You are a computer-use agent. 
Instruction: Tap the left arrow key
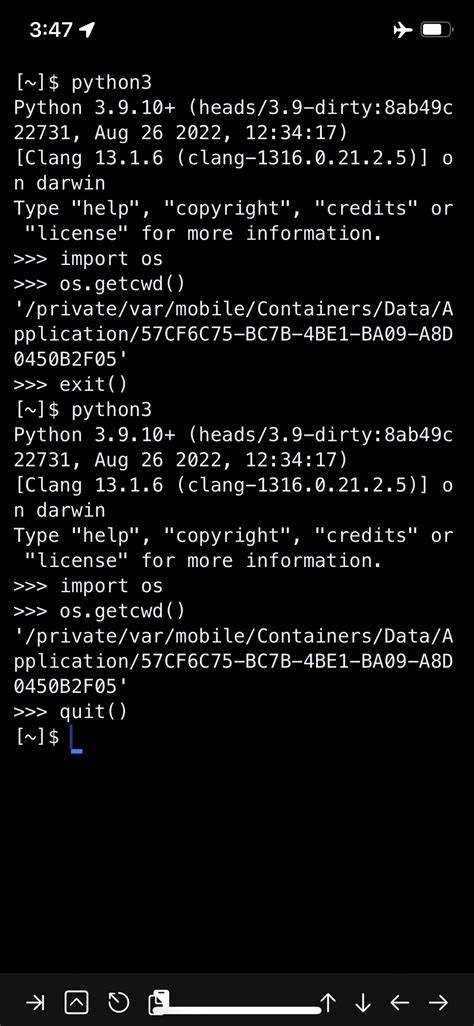(x=399, y=1002)
